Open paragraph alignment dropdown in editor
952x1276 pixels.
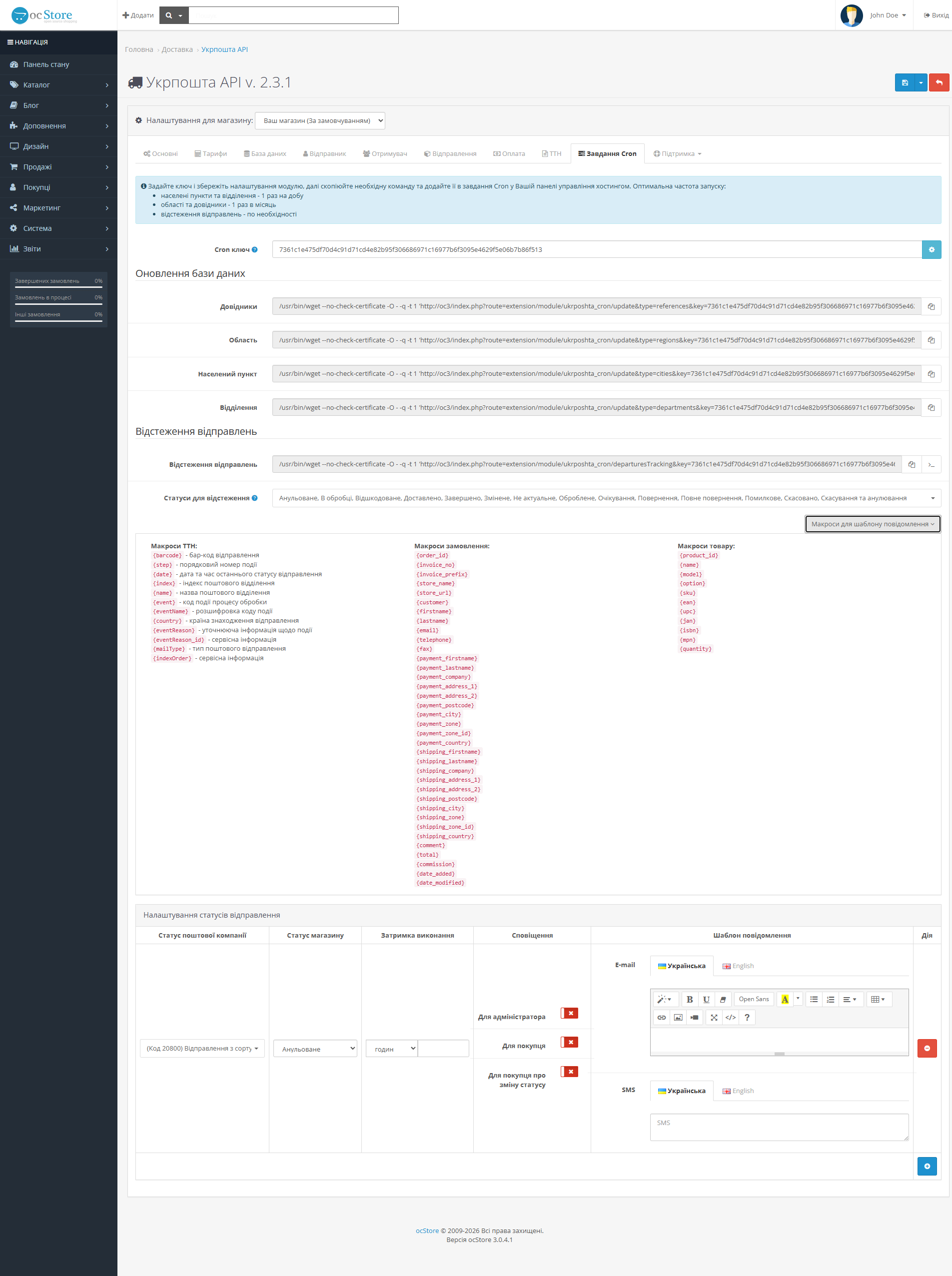850,1000
